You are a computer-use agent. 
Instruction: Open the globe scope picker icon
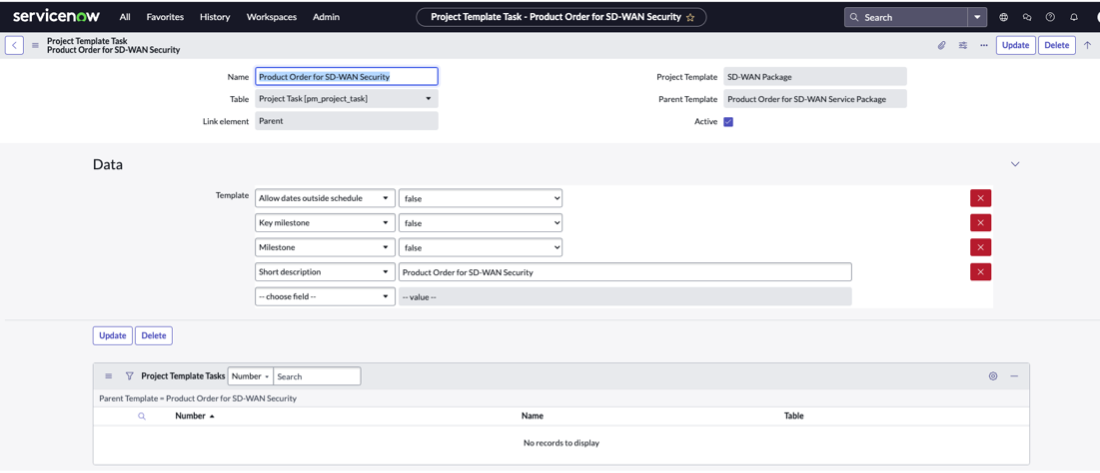pyautogui.click(x=1004, y=18)
